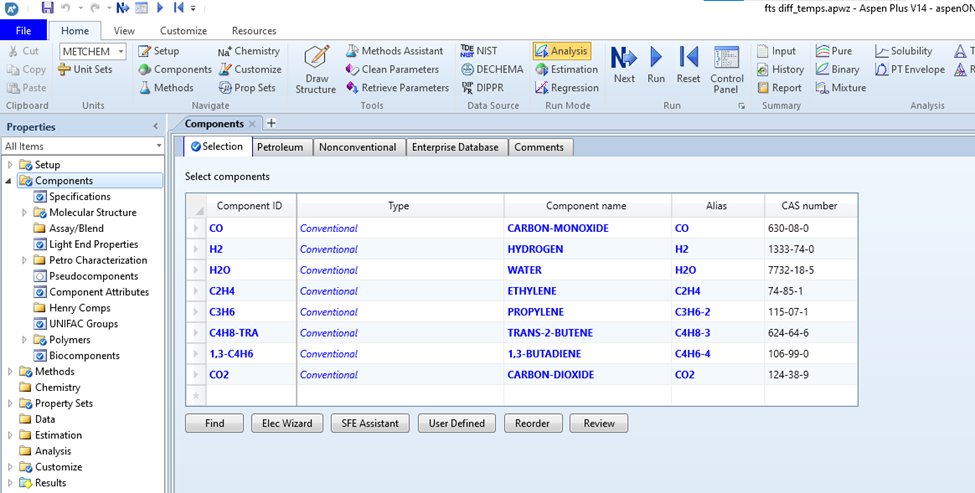Open the Control Panel

726,70
